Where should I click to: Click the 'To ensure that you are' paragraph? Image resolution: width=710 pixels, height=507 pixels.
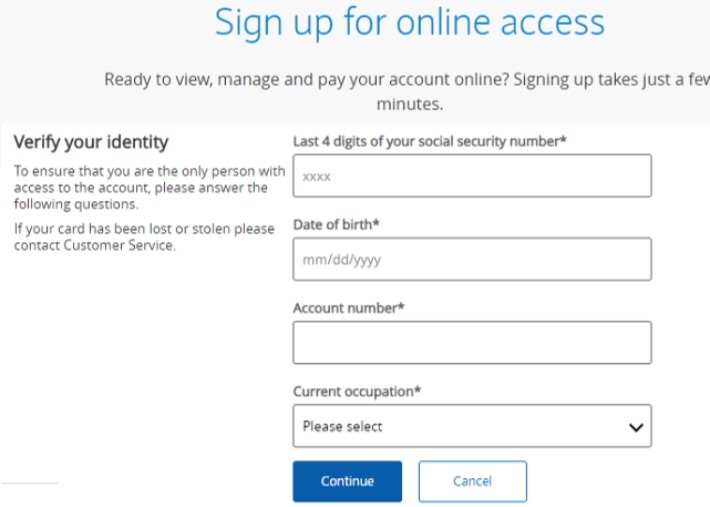141,187
